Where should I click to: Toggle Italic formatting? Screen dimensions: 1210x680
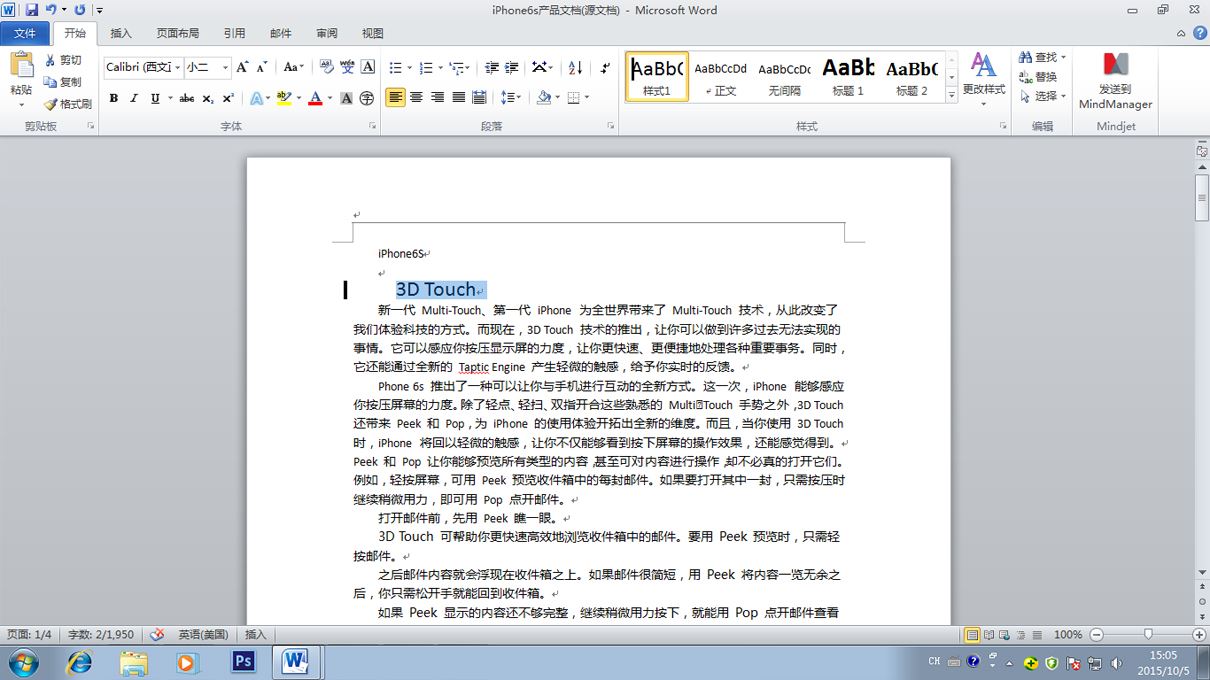pyautogui.click(x=134, y=98)
